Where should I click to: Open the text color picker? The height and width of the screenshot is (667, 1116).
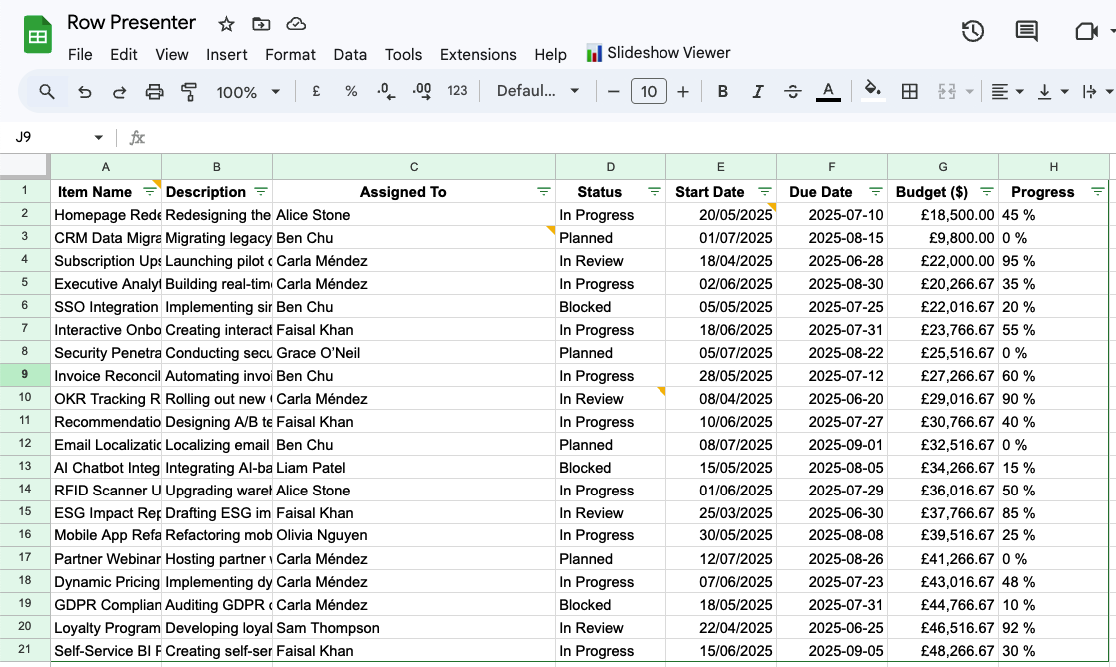[828, 92]
